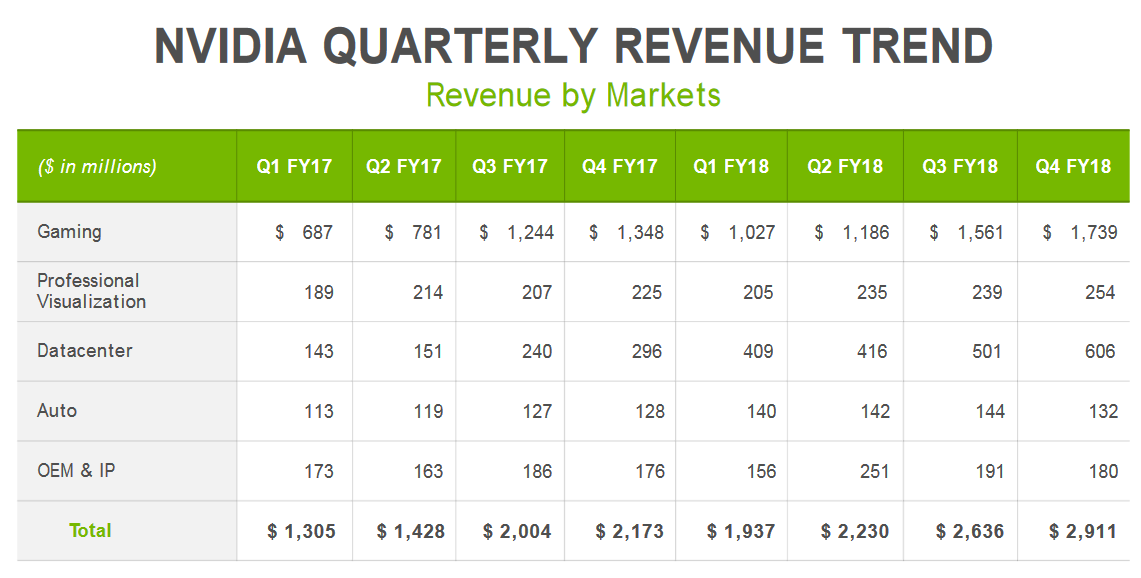This screenshot has width=1141, height=578.
Task: Select Gaming value $ 687
Action: pyautogui.click(x=304, y=232)
